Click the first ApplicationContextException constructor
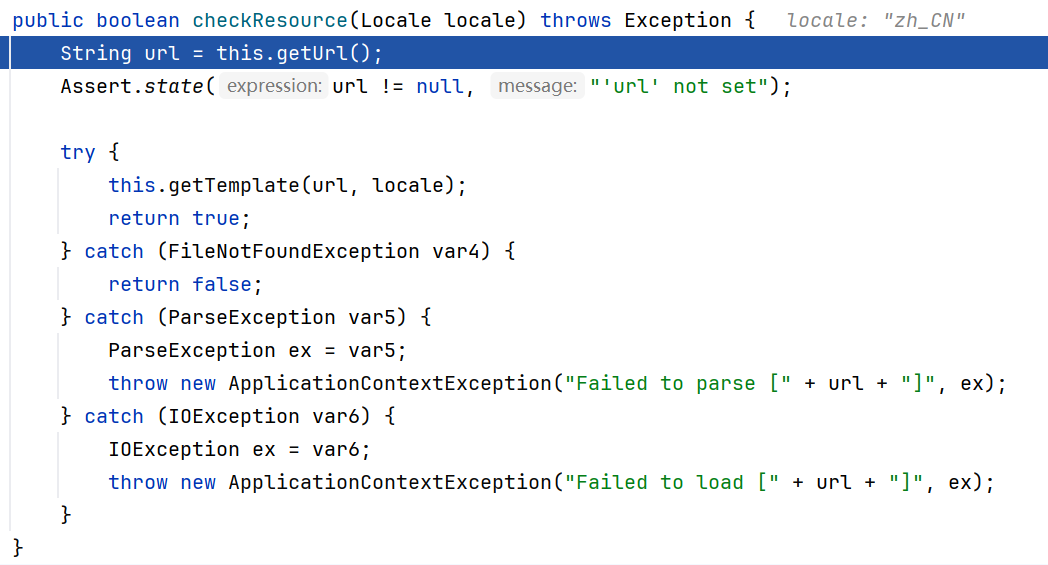Viewport: 1048px width, 565px height. [390, 383]
